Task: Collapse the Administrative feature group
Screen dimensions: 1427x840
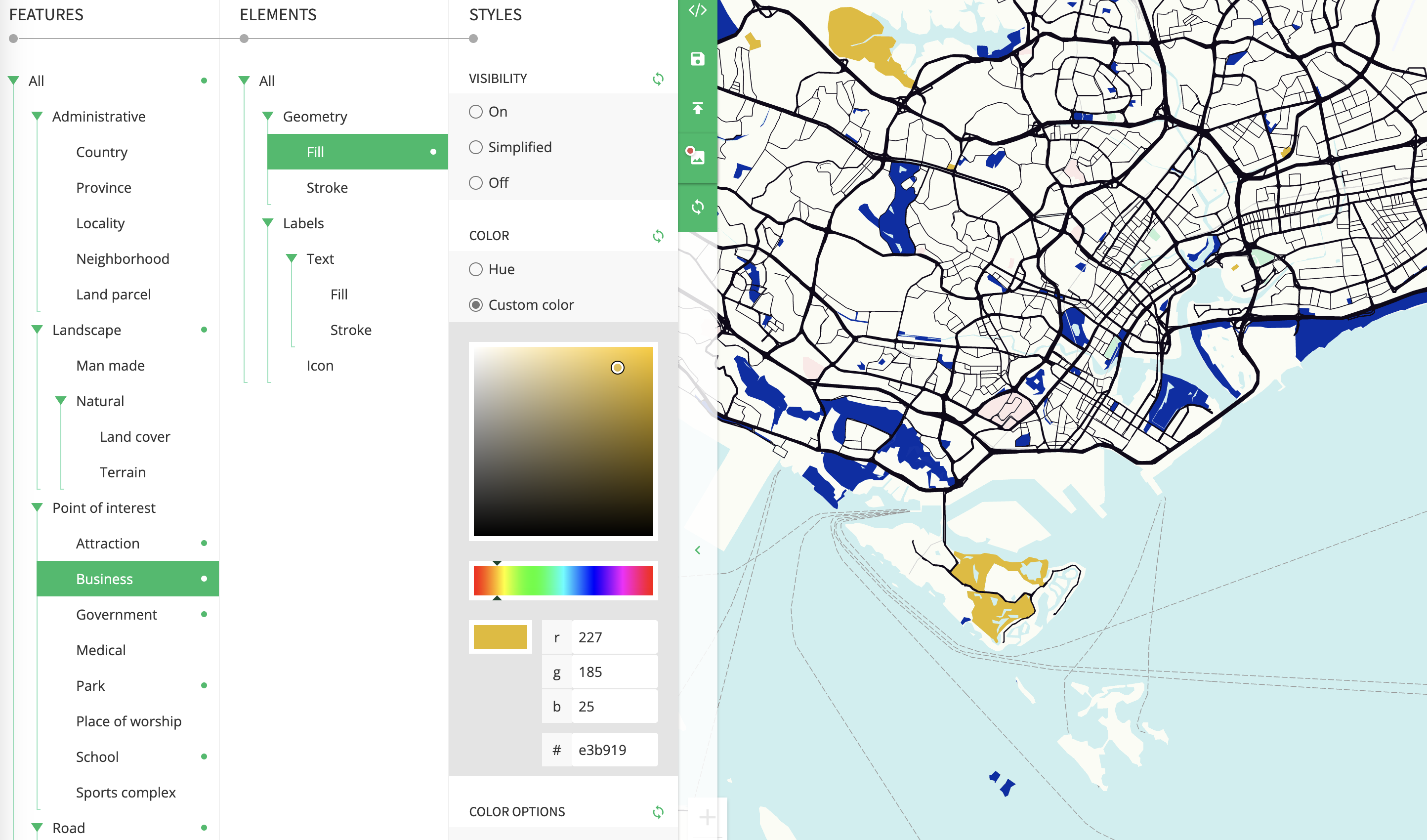Action: point(38,116)
